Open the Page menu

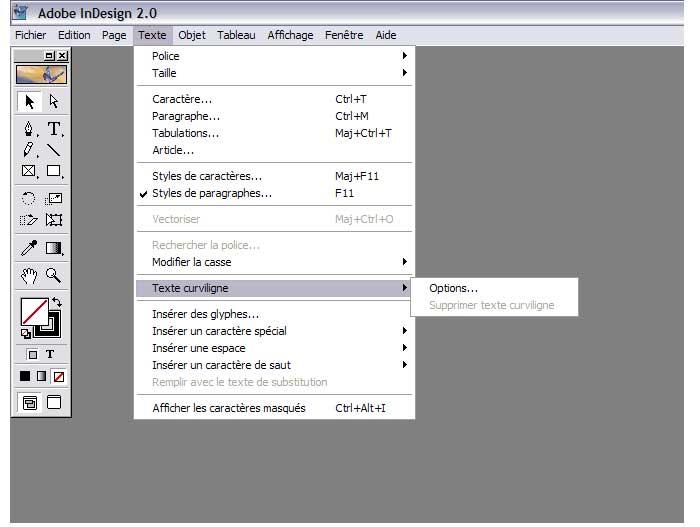click(114, 35)
